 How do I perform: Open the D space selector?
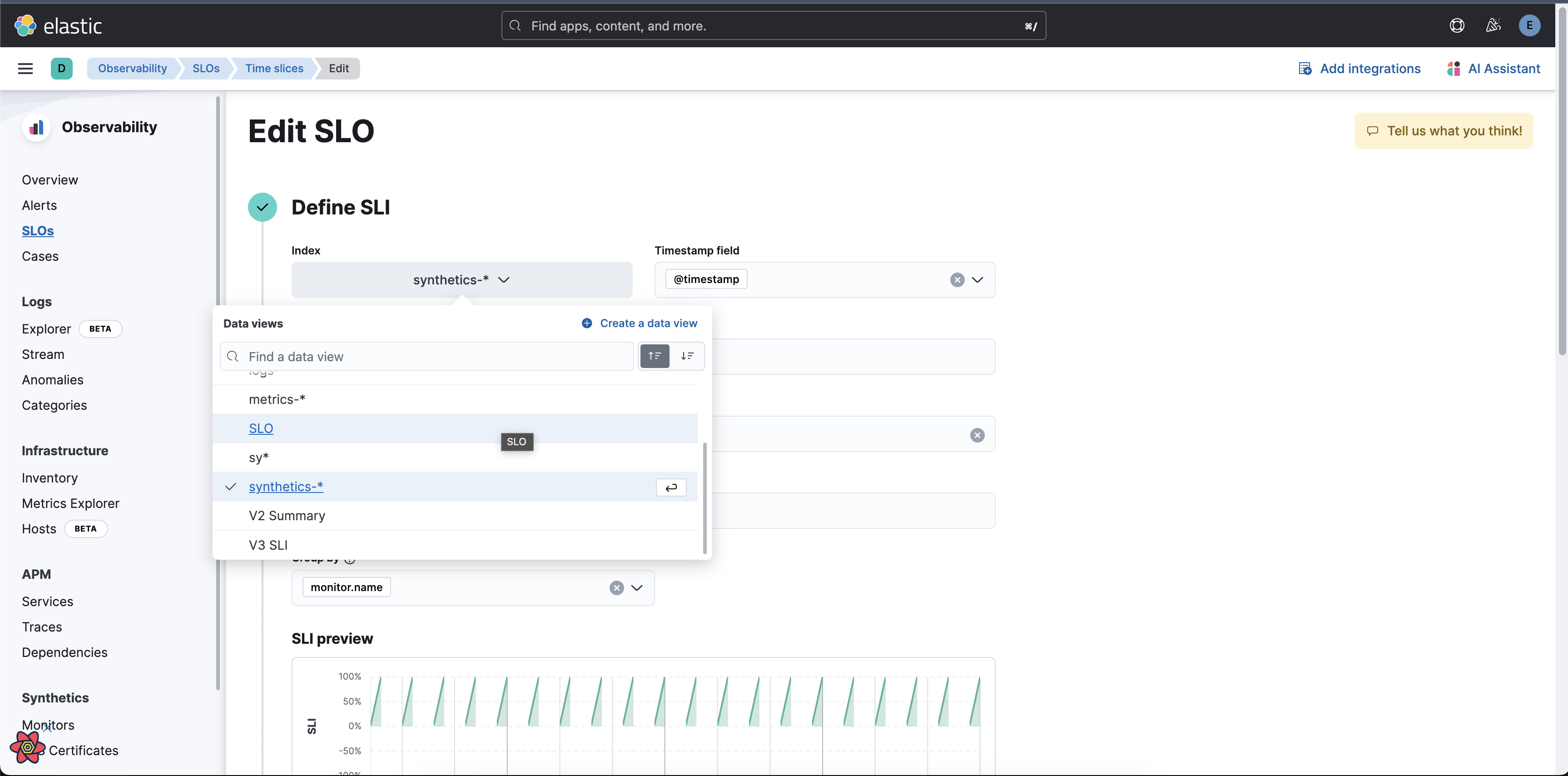61,69
